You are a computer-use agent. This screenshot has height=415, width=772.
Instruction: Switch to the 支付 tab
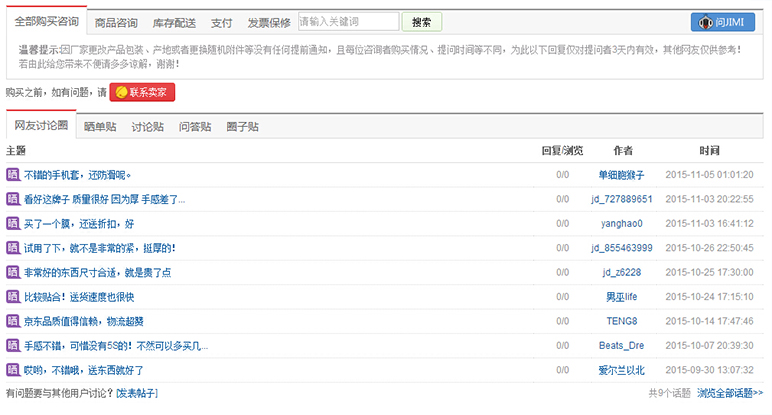[222, 23]
